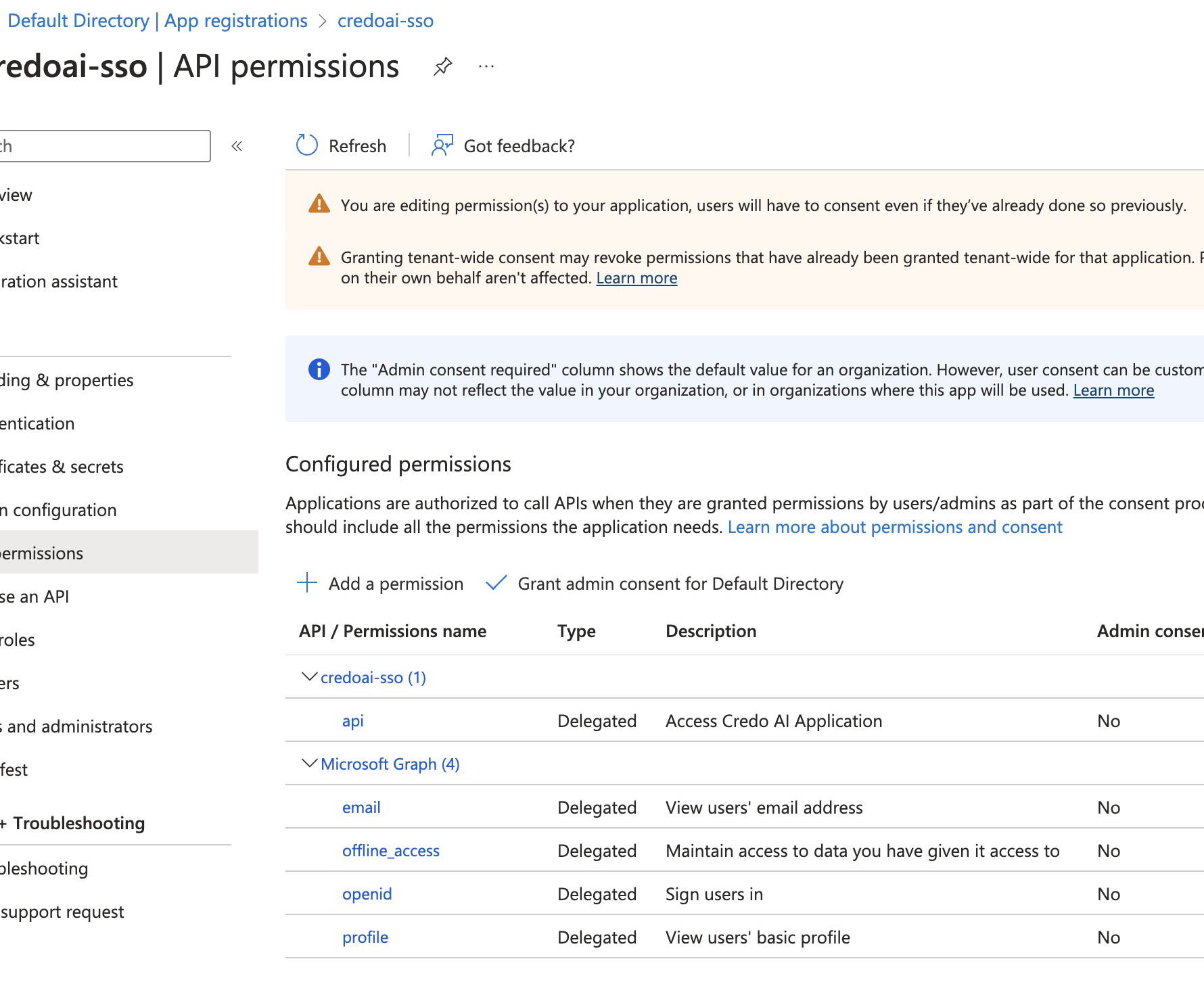The image size is (1204, 1001).
Task: Click the Configured permissions heading
Action: 398,464
